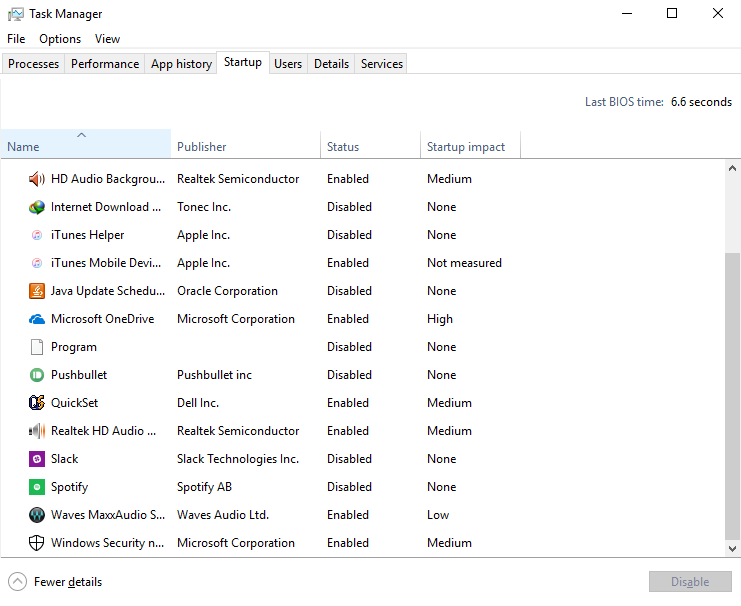Screen dimensions: 741x606
Task: Sort by the Status column header
Action: (370, 144)
